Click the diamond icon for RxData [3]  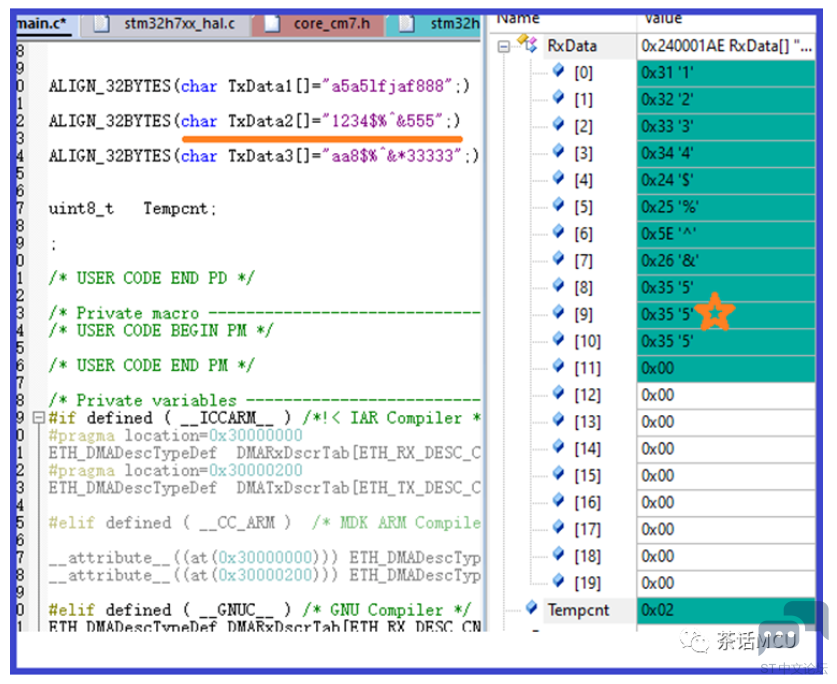click(x=558, y=151)
